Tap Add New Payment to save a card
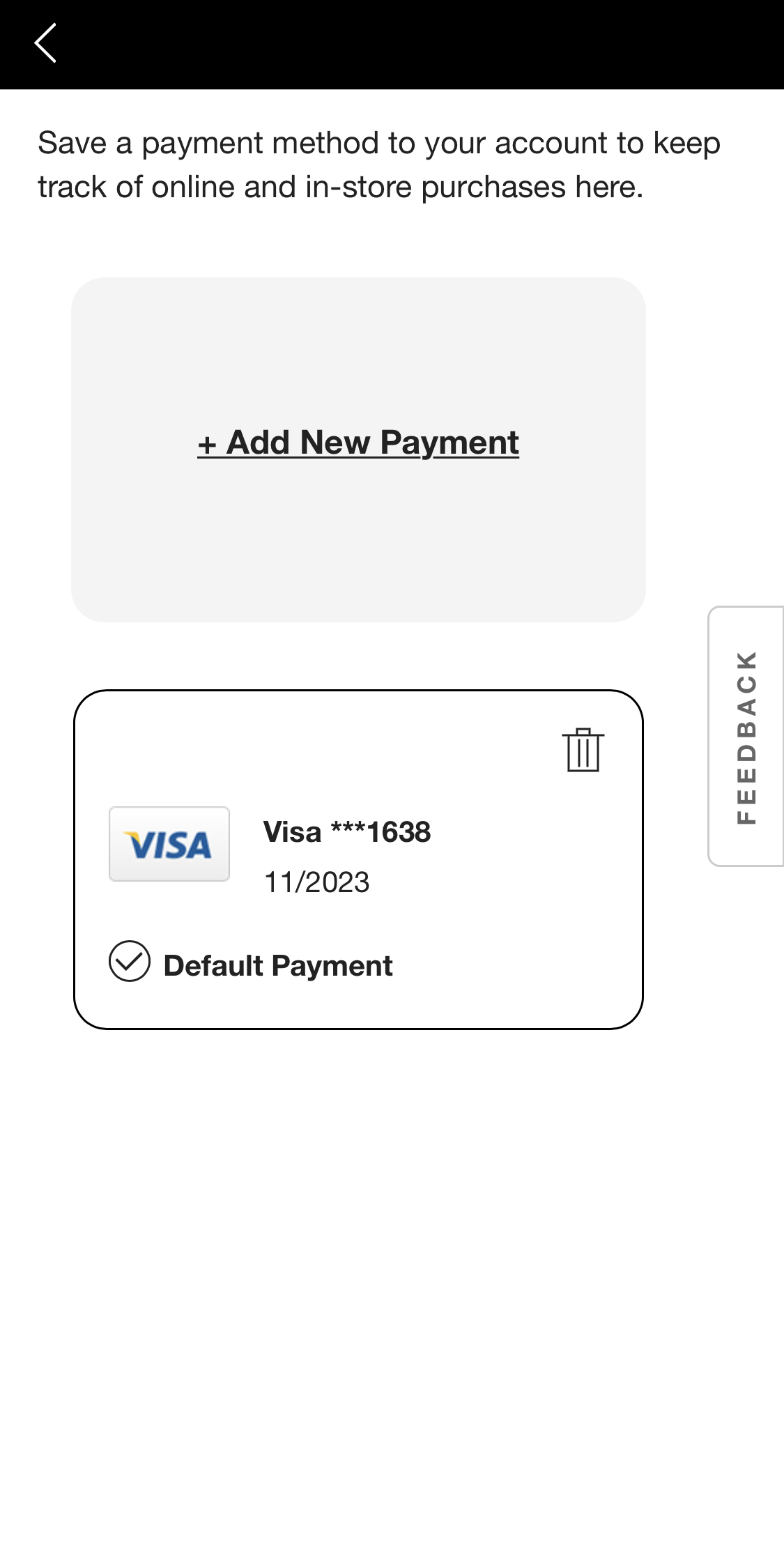This screenshot has height=1559, width=784. pyautogui.click(x=358, y=442)
